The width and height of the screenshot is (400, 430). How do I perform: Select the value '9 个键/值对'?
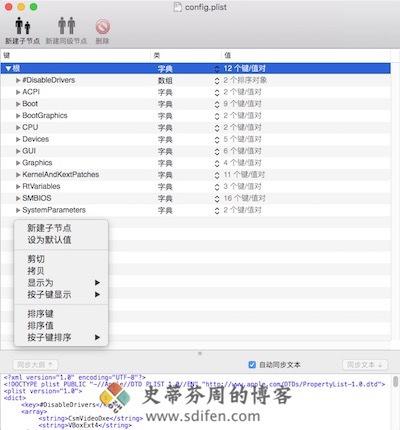(x=242, y=104)
